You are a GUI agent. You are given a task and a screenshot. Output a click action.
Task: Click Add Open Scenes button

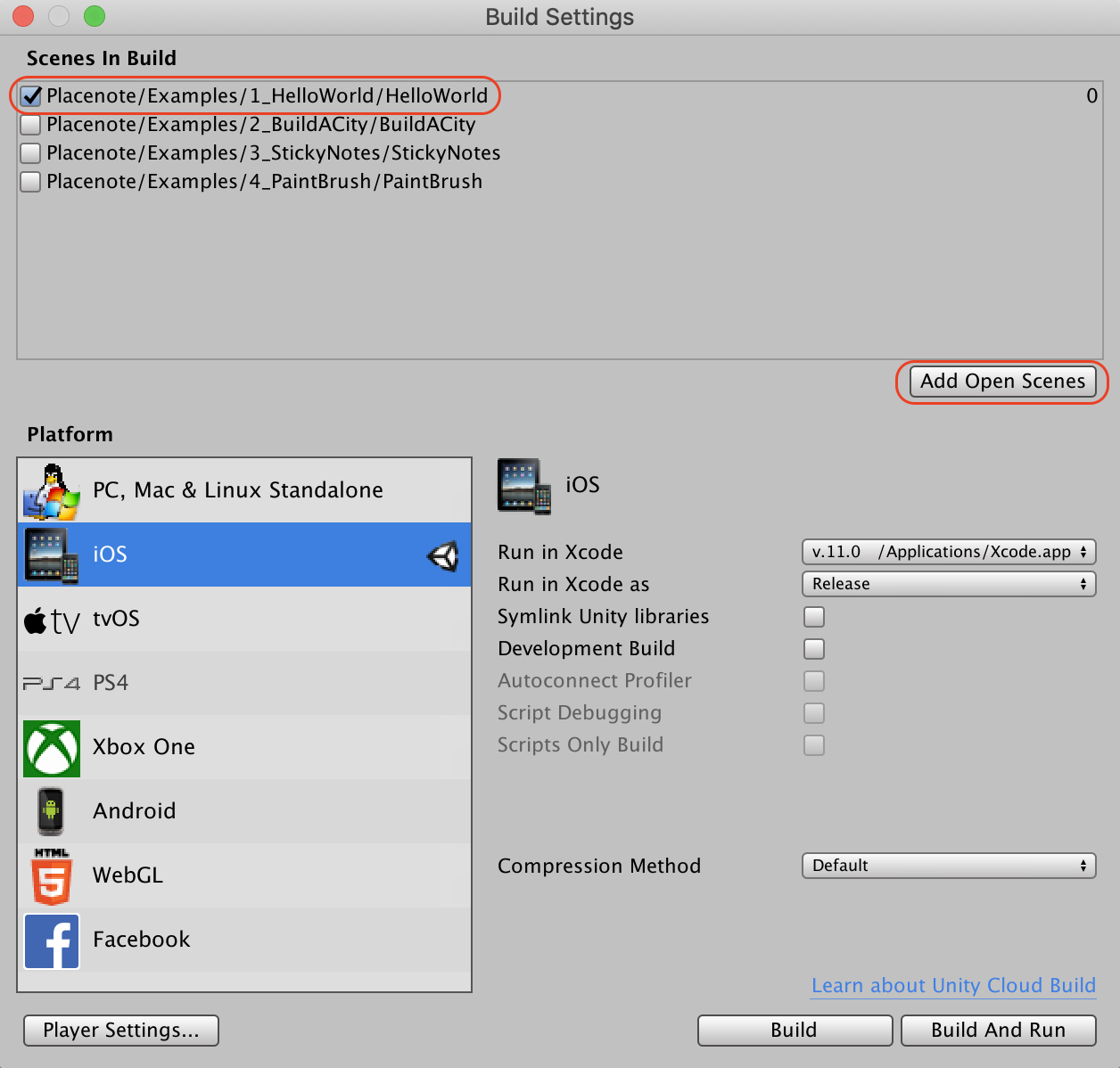(1002, 382)
